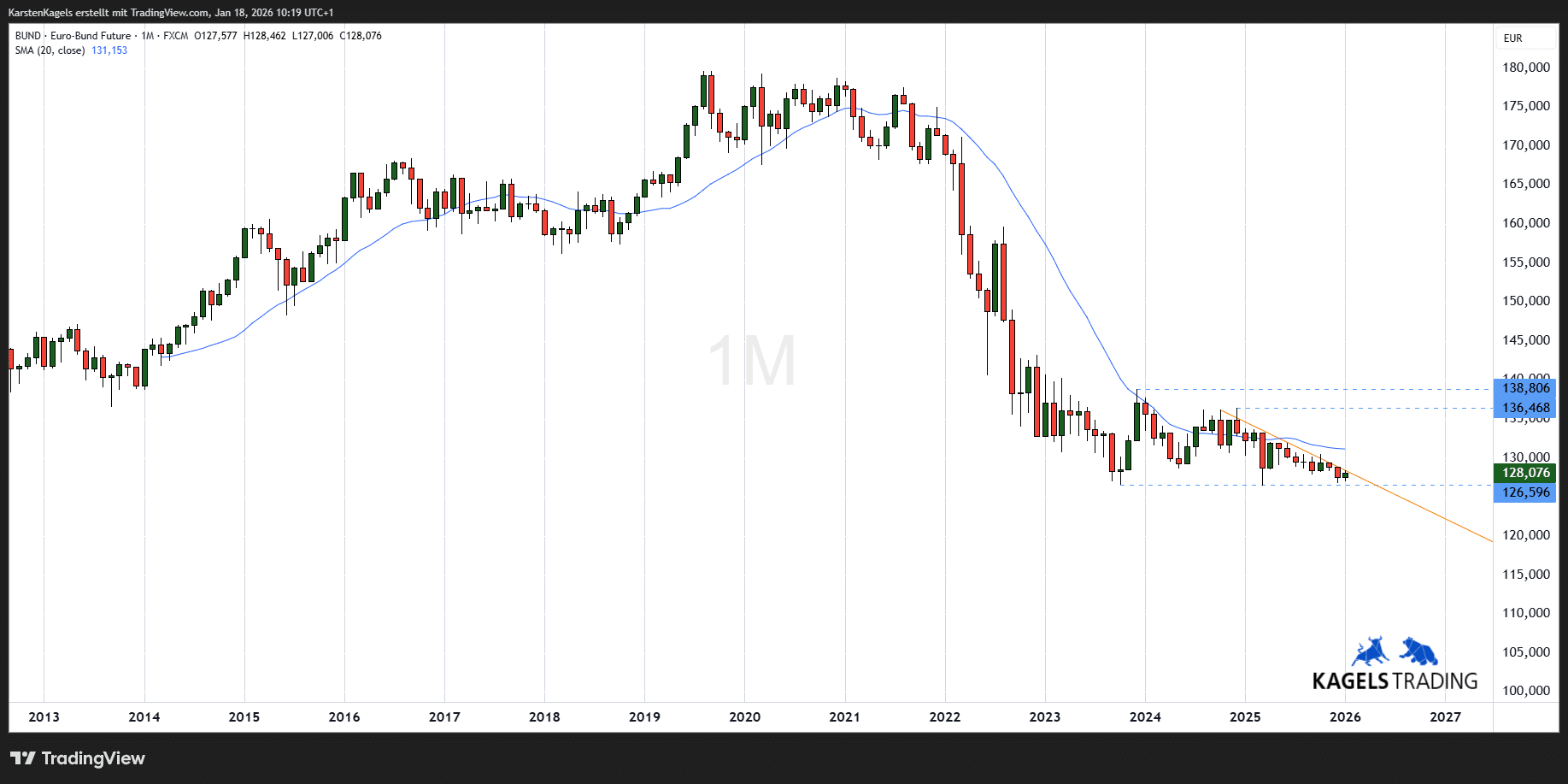Click the 2027 year label on time axis
1568x784 pixels.
(1445, 717)
